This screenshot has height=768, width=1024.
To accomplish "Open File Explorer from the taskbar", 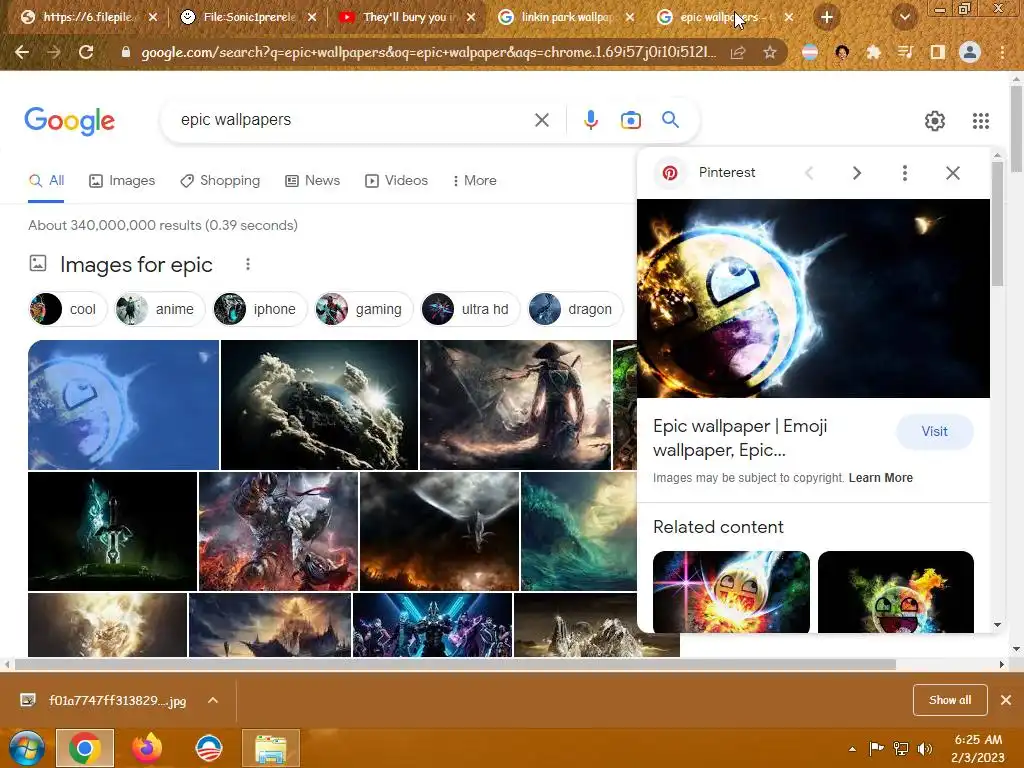I will coord(271,748).
